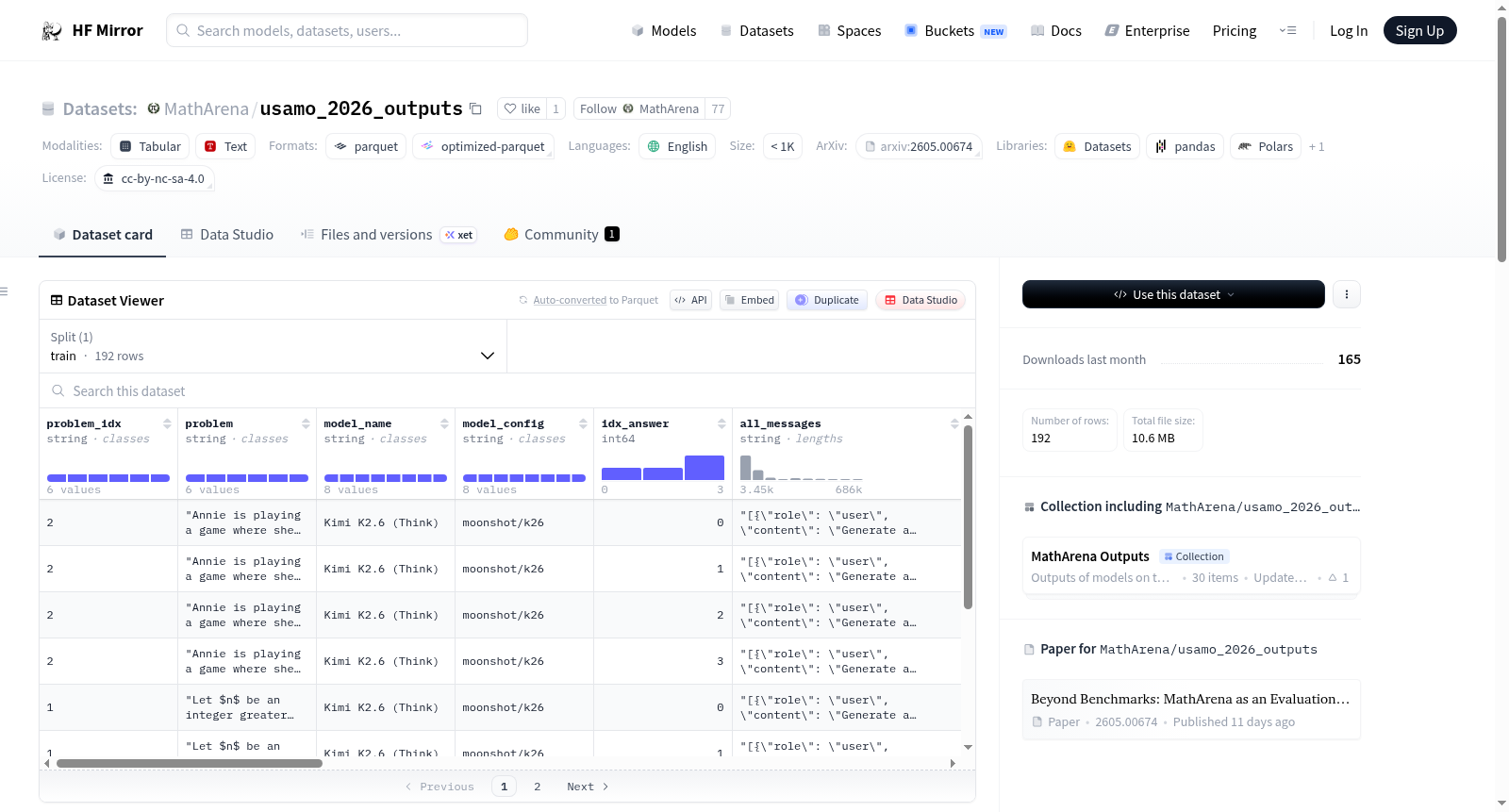
Task: Go to page 2 of the table
Action: click(x=538, y=787)
